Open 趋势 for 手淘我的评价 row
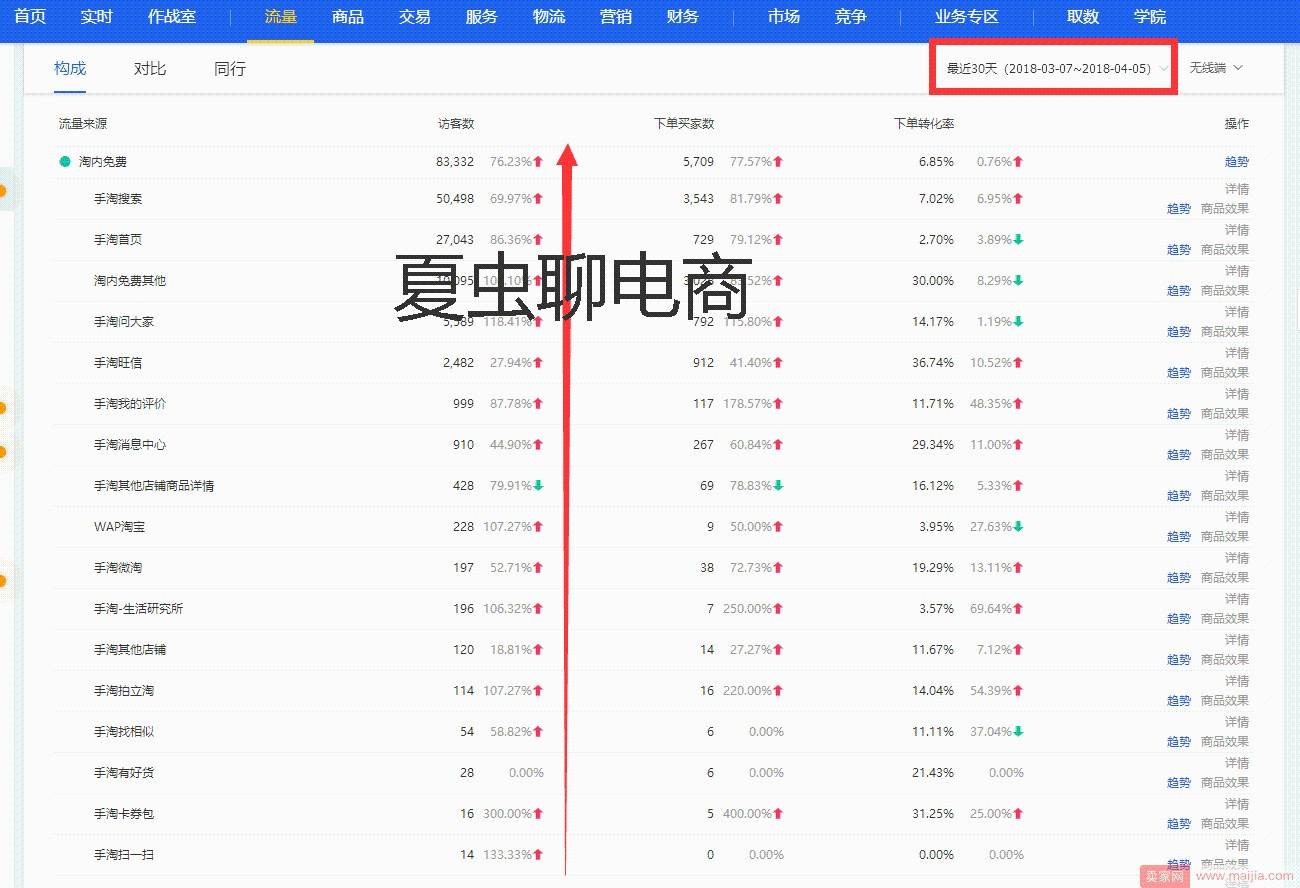Image resolution: width=1300 pixels, height=888 pixels. coord(1179,414)
